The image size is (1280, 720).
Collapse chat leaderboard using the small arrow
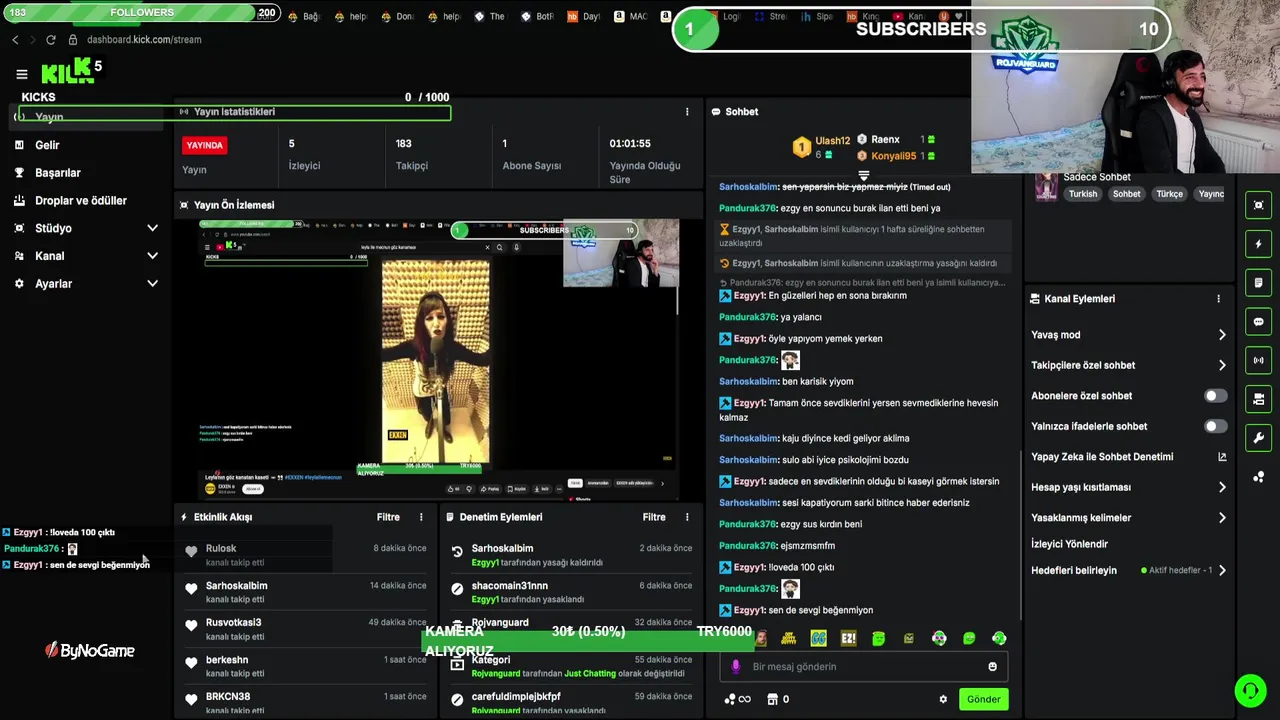pyautogui.click(x=864, y=176)
